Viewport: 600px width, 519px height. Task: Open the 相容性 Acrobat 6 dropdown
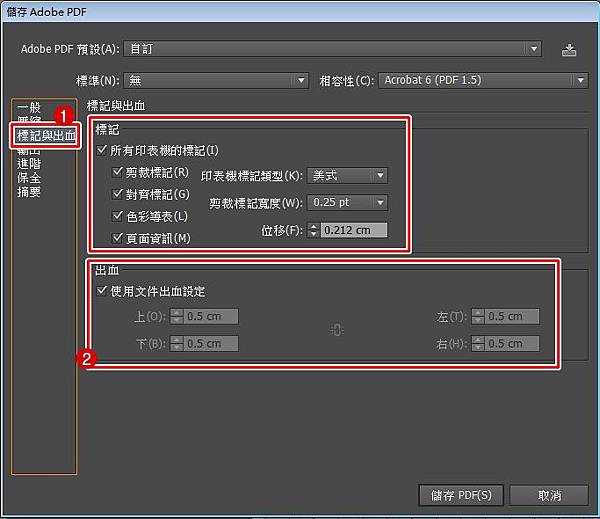(483, 80)
